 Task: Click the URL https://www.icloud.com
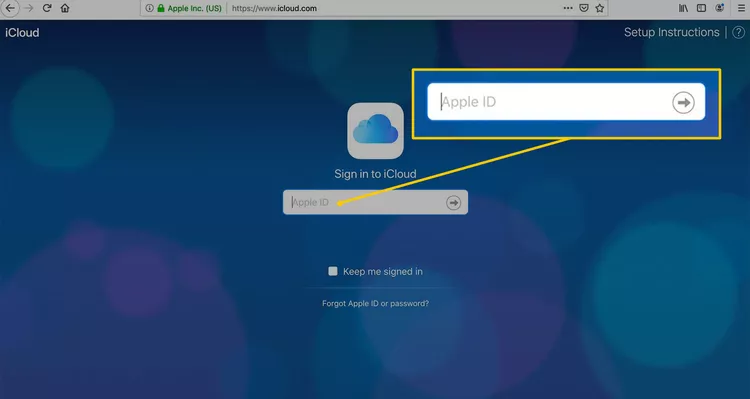click(x=274, y=8)
